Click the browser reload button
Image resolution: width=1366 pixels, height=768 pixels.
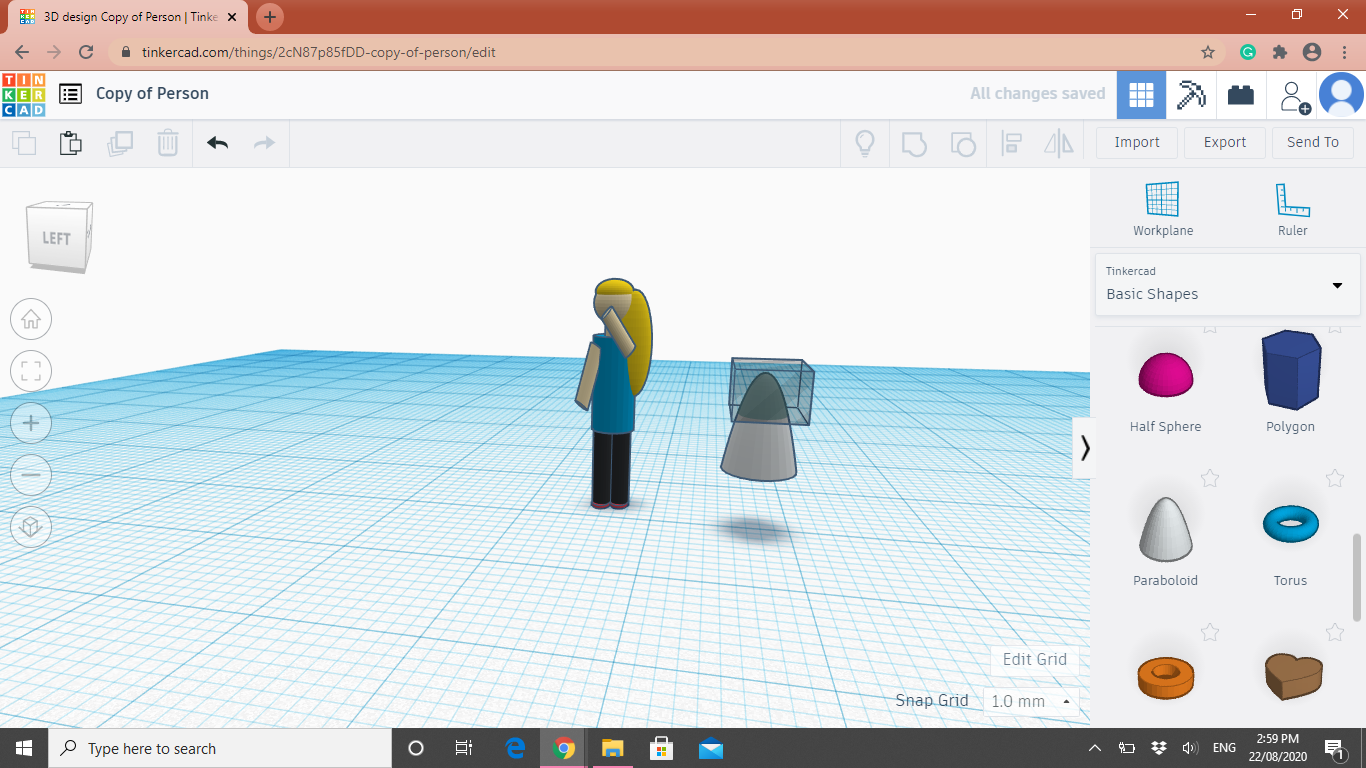pos(86,52)
